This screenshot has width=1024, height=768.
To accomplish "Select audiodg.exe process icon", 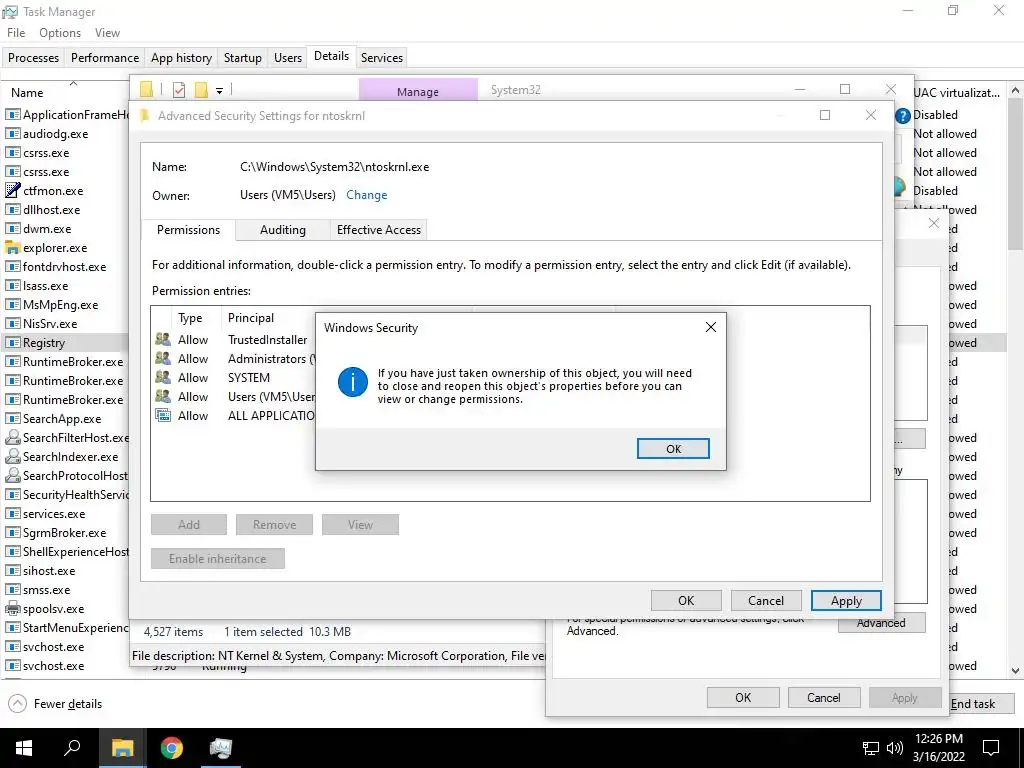I will [12, 133].
